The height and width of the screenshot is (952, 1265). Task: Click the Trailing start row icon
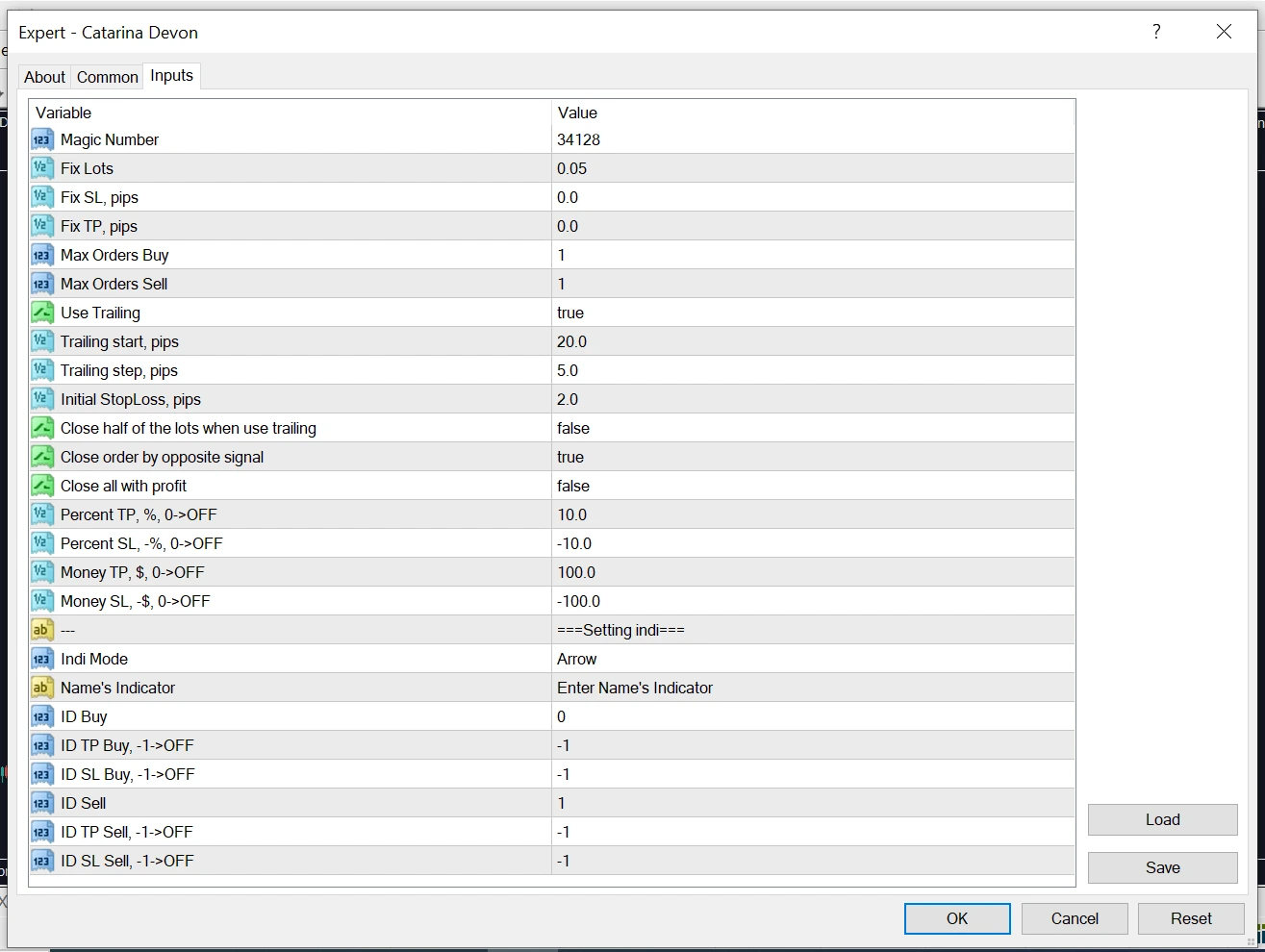tap(41, 341)
